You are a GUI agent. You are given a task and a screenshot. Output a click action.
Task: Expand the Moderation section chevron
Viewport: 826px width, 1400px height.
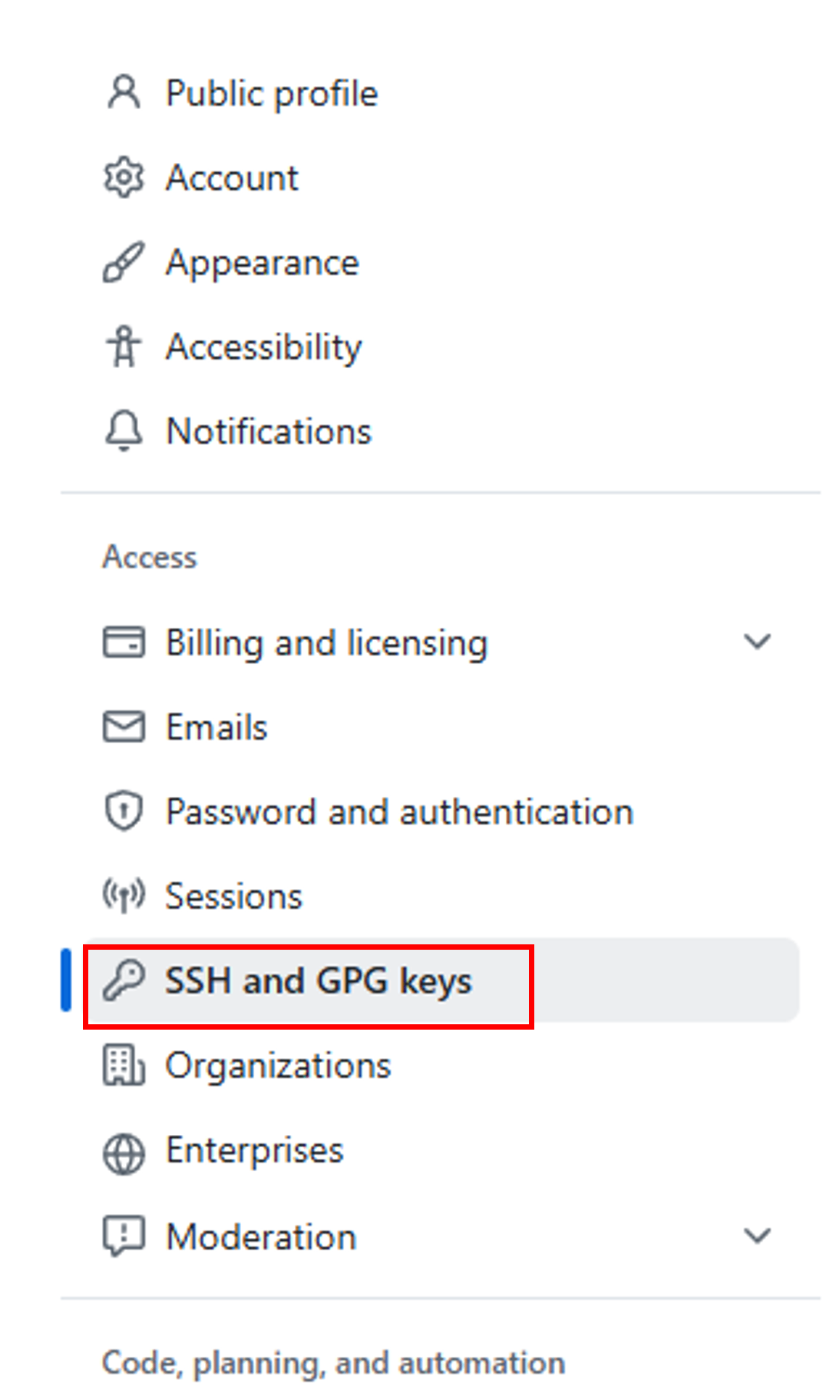tap(757, 1237)
